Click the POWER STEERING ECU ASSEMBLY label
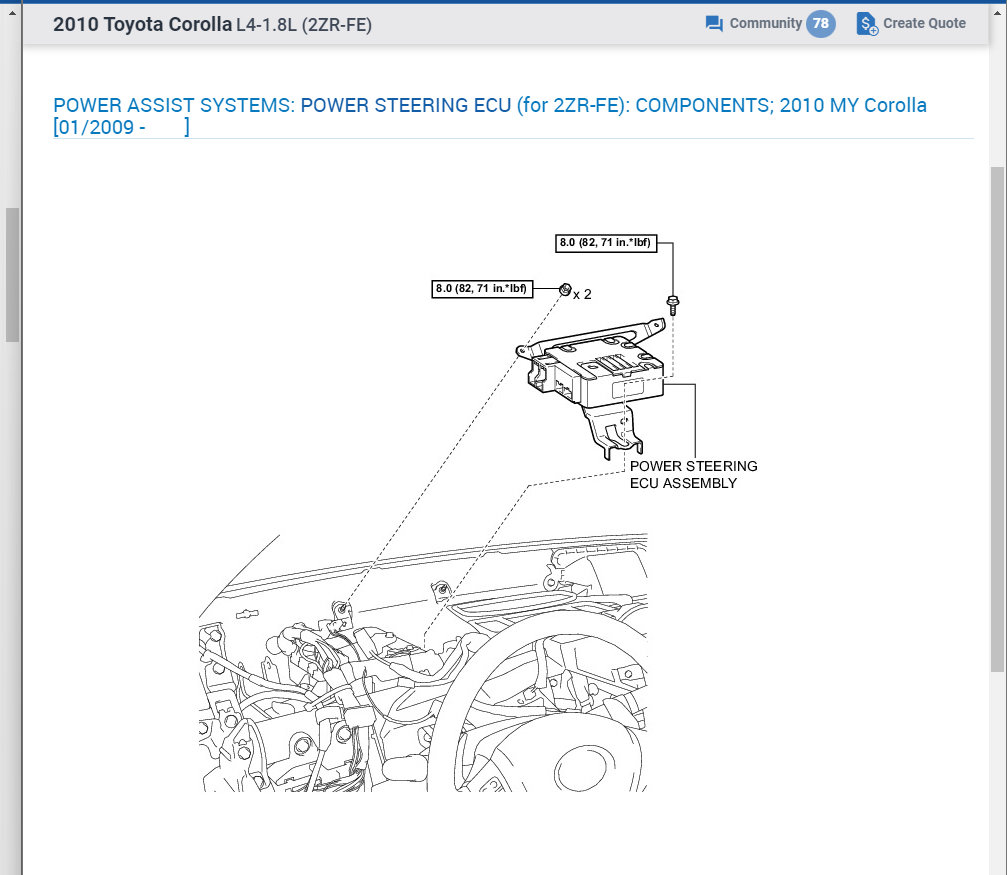The image size is (1007, 875). (693, 474)
